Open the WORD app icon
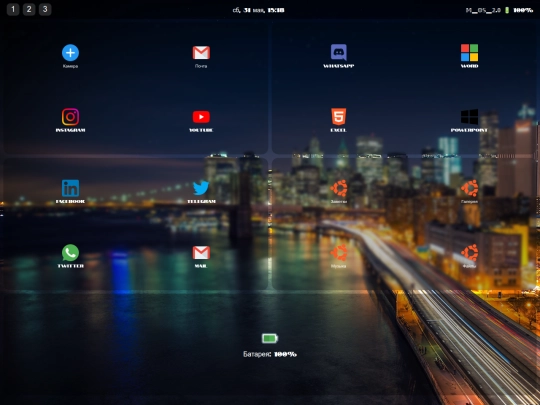This screenshot has width=540, height=405. [469, 53]
